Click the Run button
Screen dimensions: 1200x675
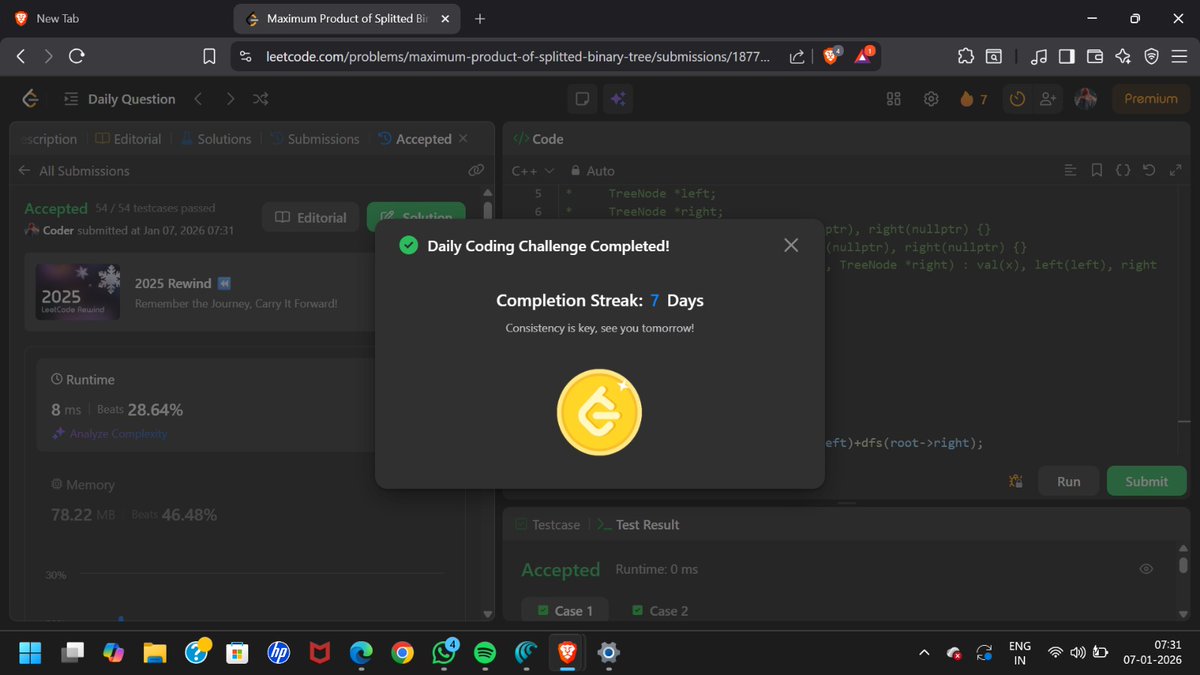(1068, 481)
